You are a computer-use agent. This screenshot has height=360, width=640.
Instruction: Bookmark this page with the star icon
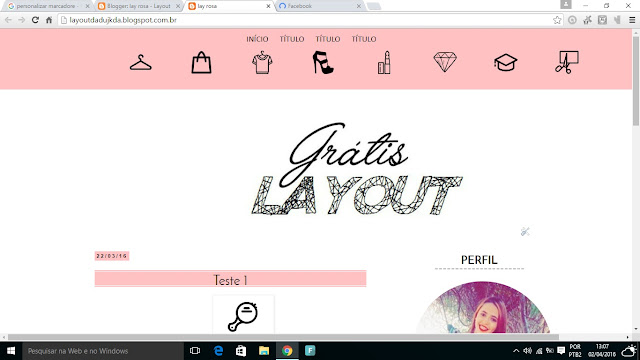tap(557, 20)
